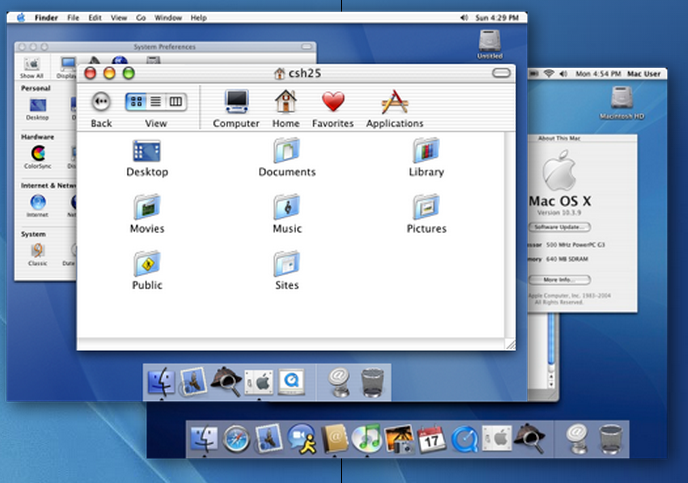Click the More Info... button
This screenshot has height=483, width=688.
coord(559,279)
